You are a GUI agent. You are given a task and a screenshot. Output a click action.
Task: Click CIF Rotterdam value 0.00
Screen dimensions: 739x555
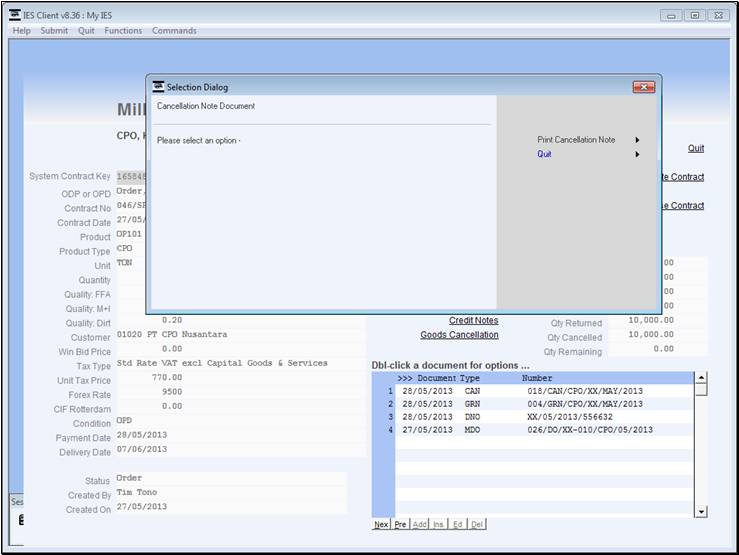click(x=172, y=406)
